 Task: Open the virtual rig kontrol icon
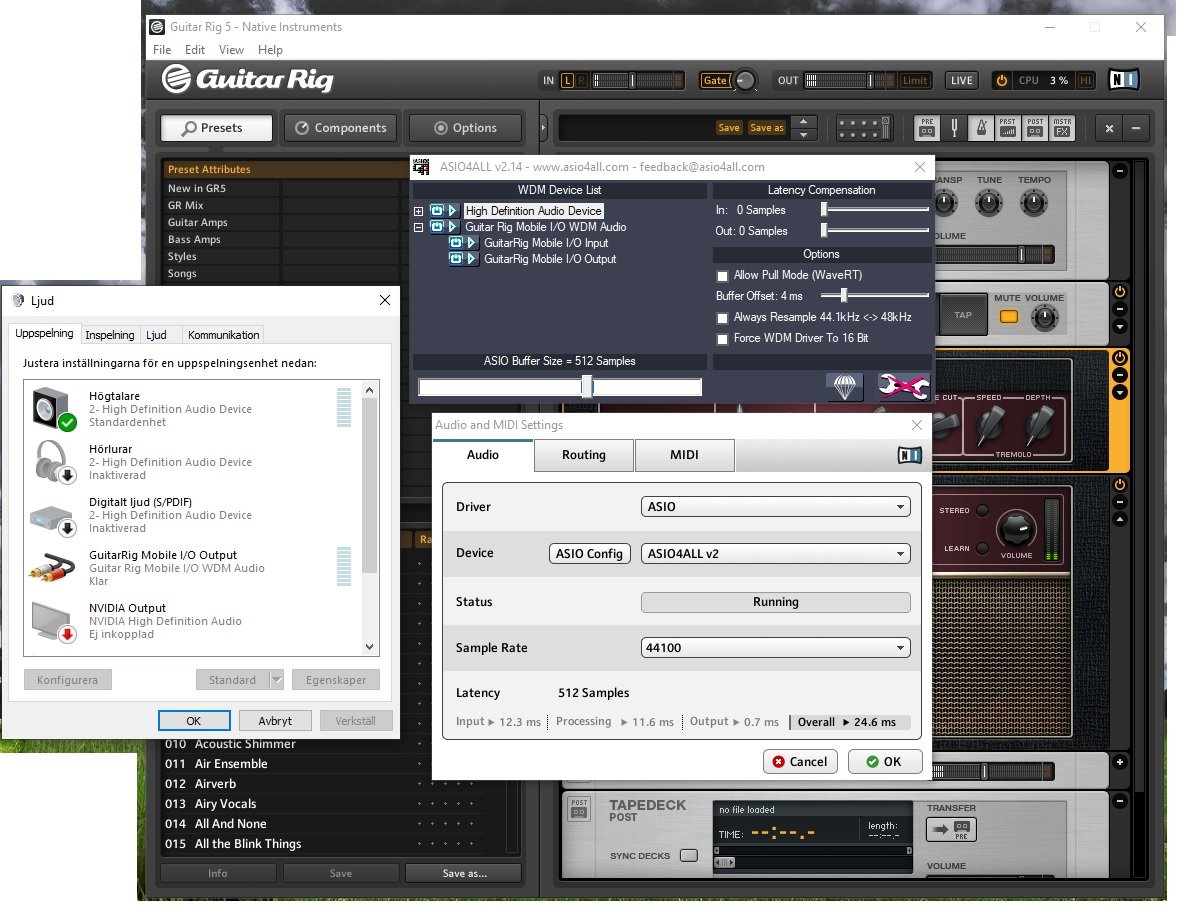coord(864,128)
